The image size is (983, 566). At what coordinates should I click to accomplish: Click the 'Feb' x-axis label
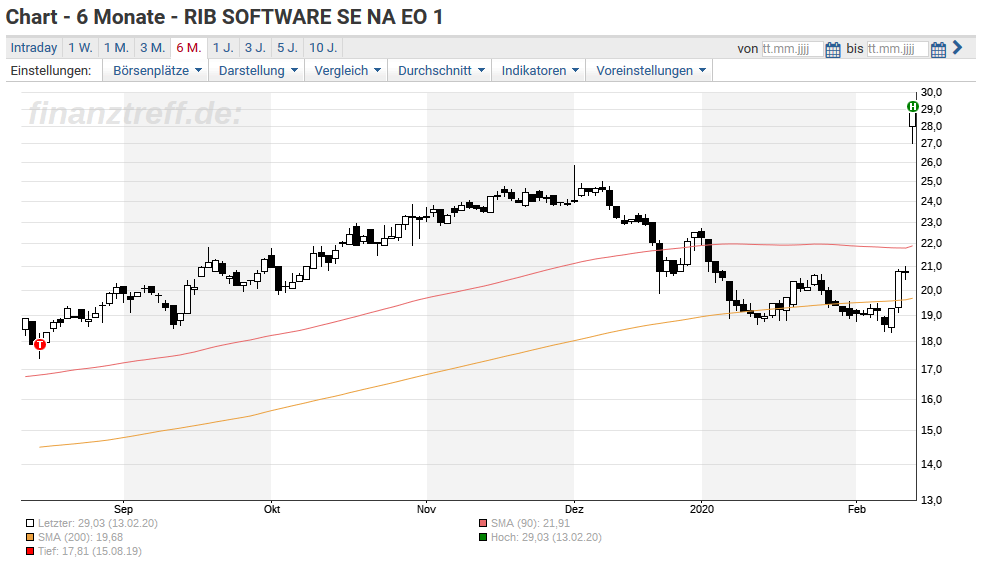coord(857,510)
